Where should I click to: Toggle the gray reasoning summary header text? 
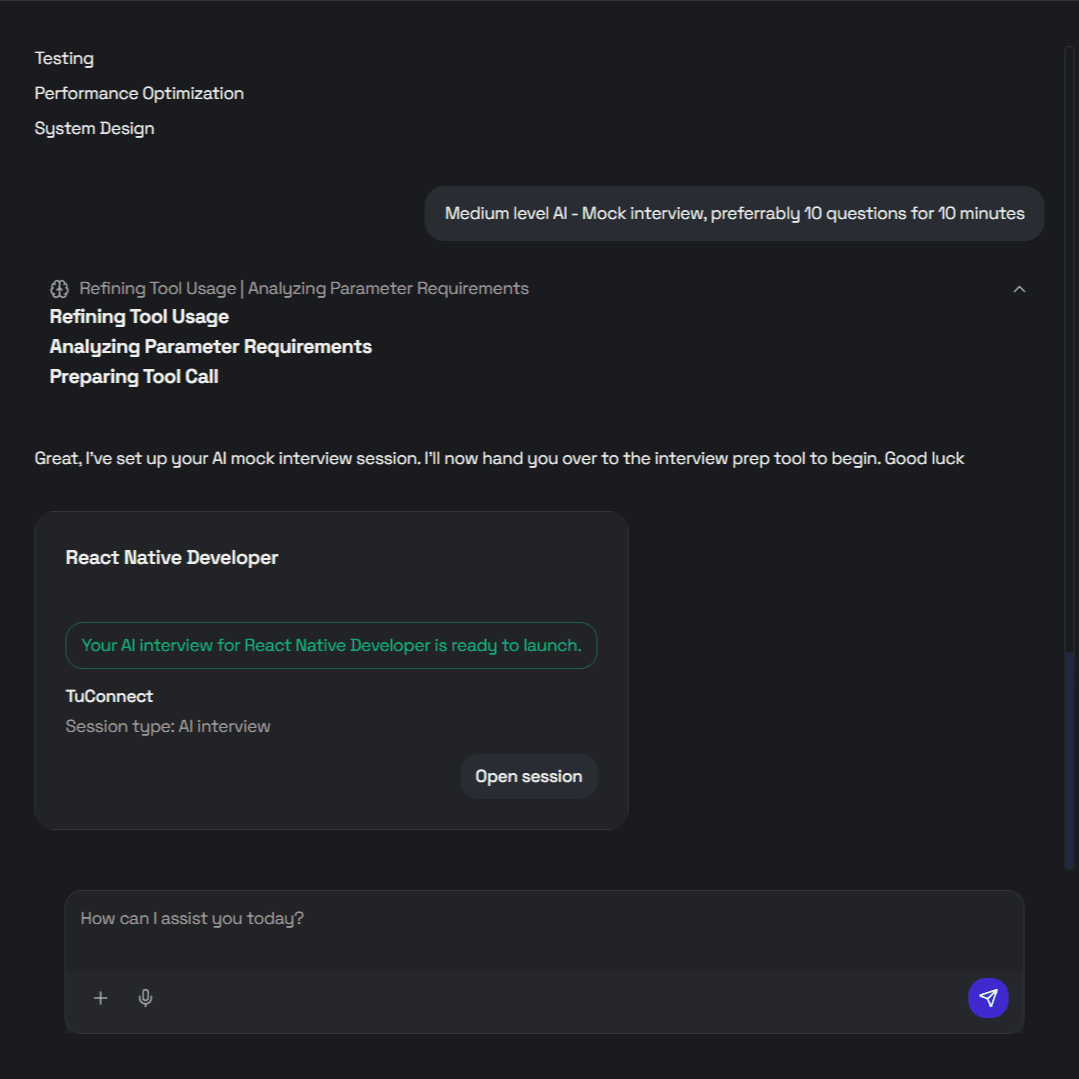[304, 289]
